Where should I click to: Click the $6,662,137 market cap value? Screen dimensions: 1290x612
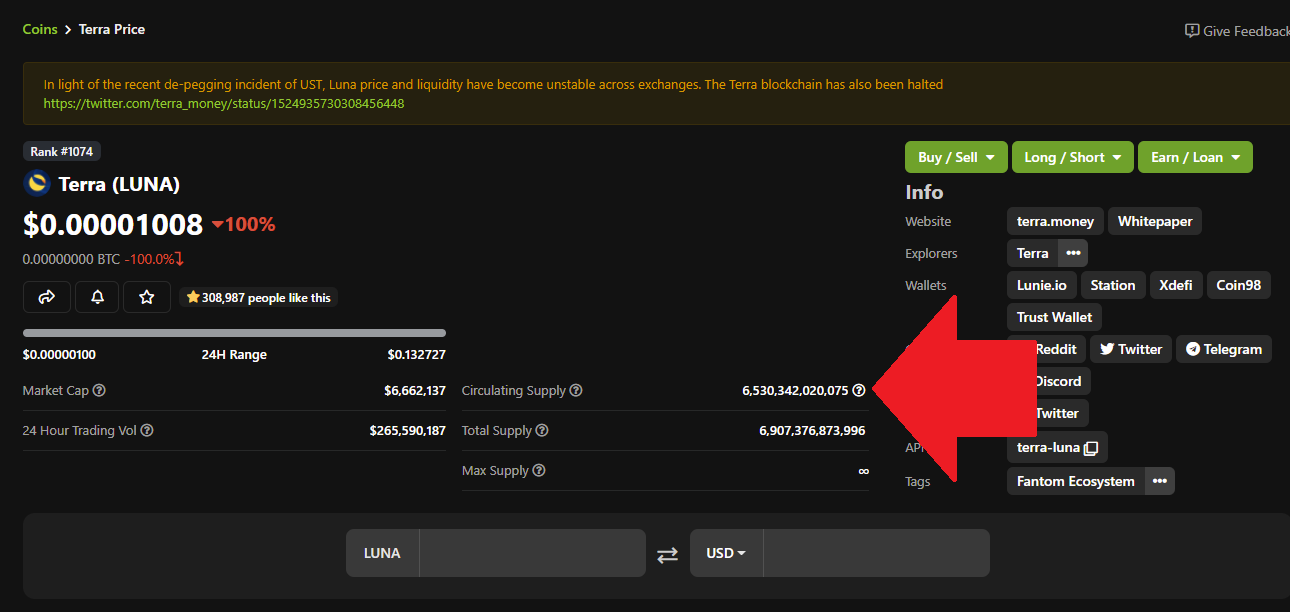[415, 391]
